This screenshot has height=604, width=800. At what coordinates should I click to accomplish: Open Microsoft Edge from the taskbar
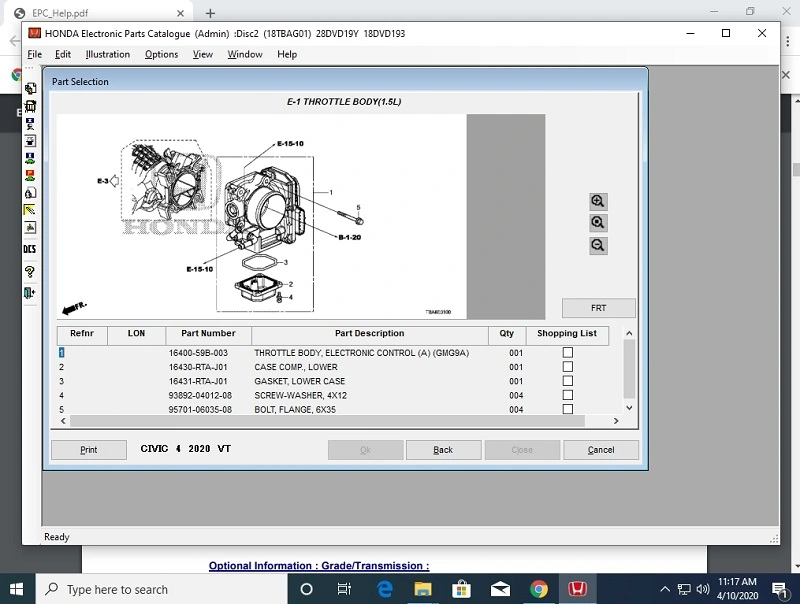[x=384, y=589]
